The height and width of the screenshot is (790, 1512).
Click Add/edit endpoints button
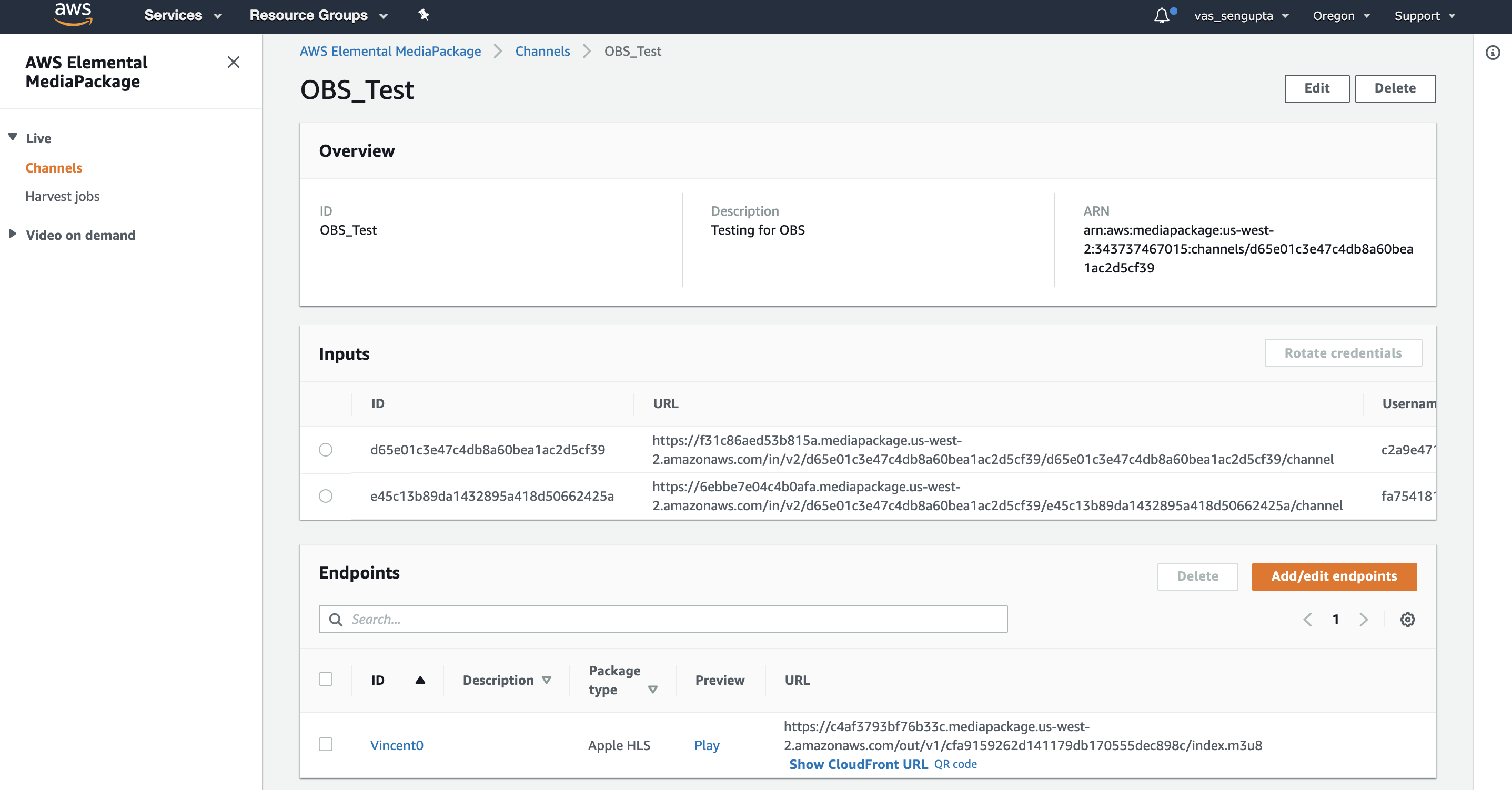(x=1334, y=576)
